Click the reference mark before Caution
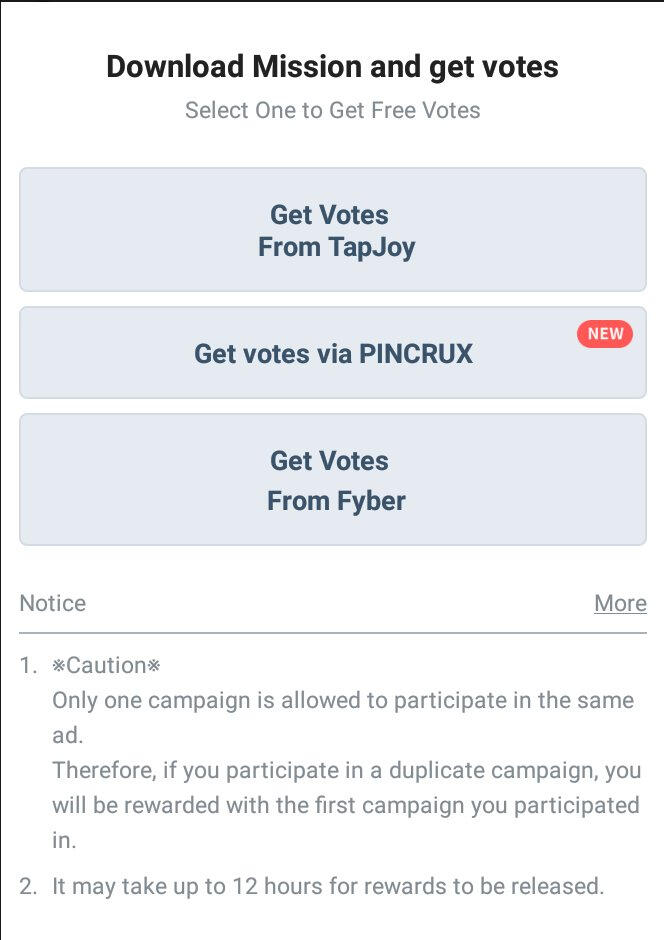Viewport: 664px width, 940px height. [58, 666]
